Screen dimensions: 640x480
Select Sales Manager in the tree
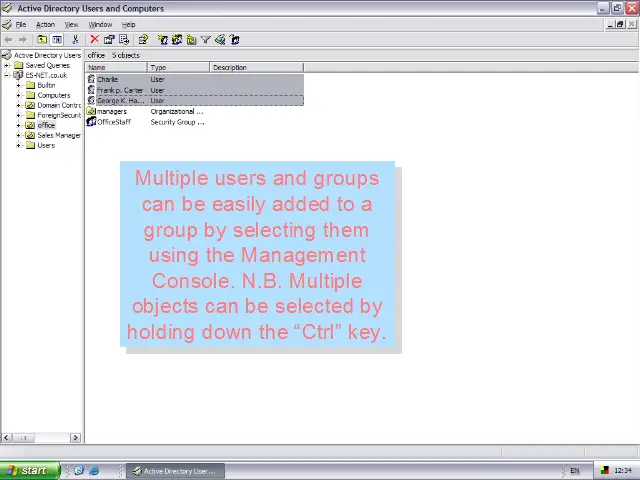coord(59,135)
